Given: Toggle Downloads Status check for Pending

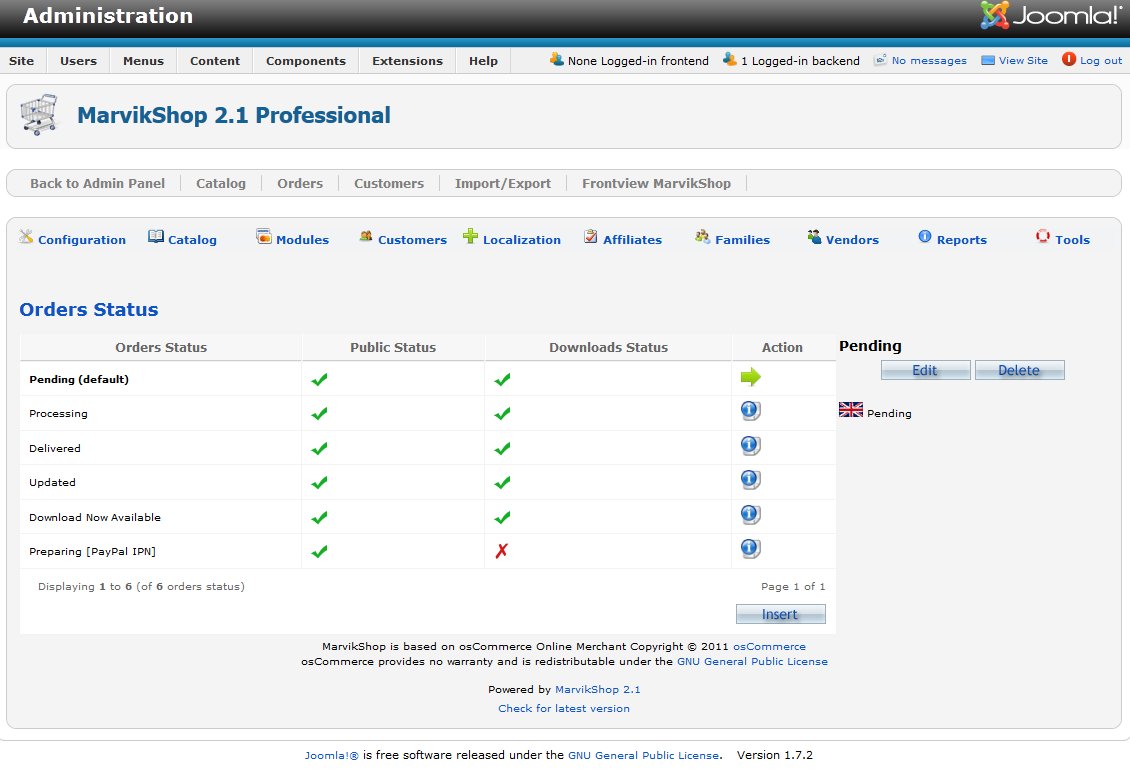Looking at the screenshot, I should click(x=502, y=379).
